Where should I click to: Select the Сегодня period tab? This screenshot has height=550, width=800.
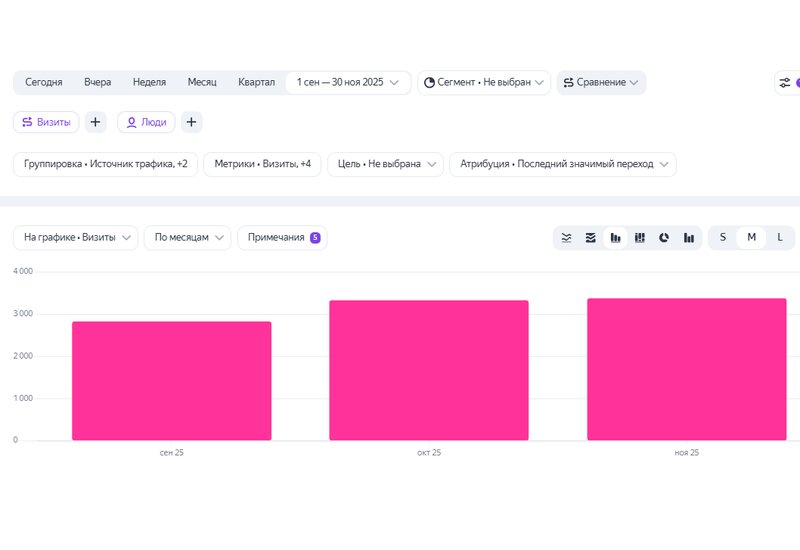[44, 83]
